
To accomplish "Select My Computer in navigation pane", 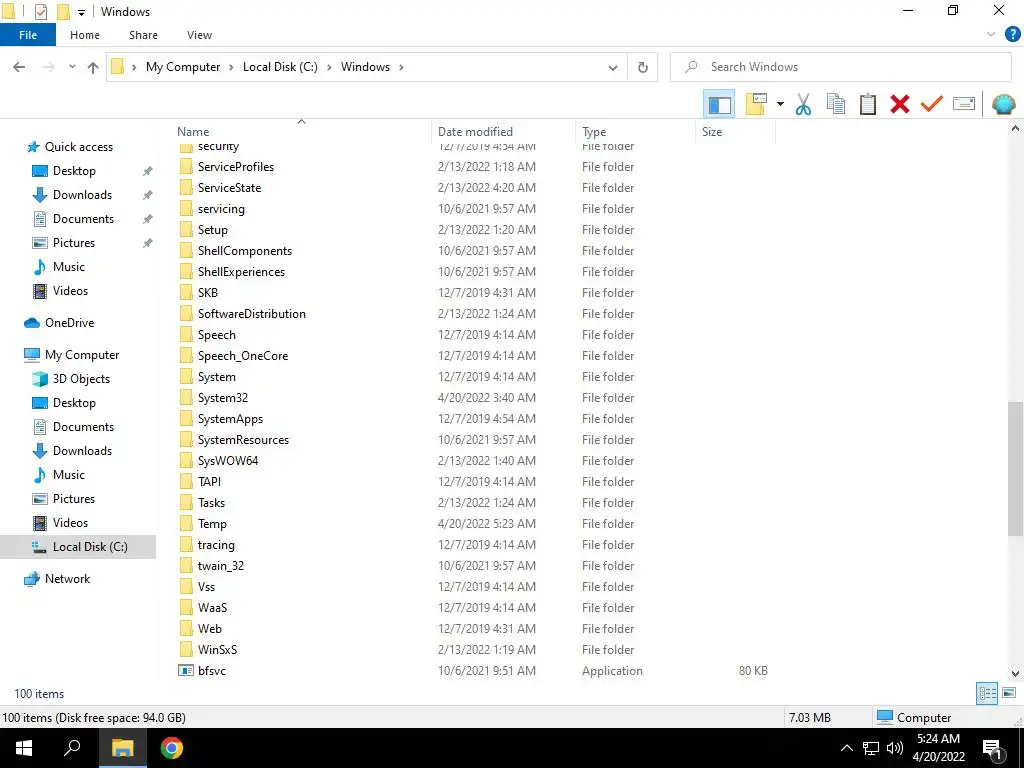I will pos(82,355).
